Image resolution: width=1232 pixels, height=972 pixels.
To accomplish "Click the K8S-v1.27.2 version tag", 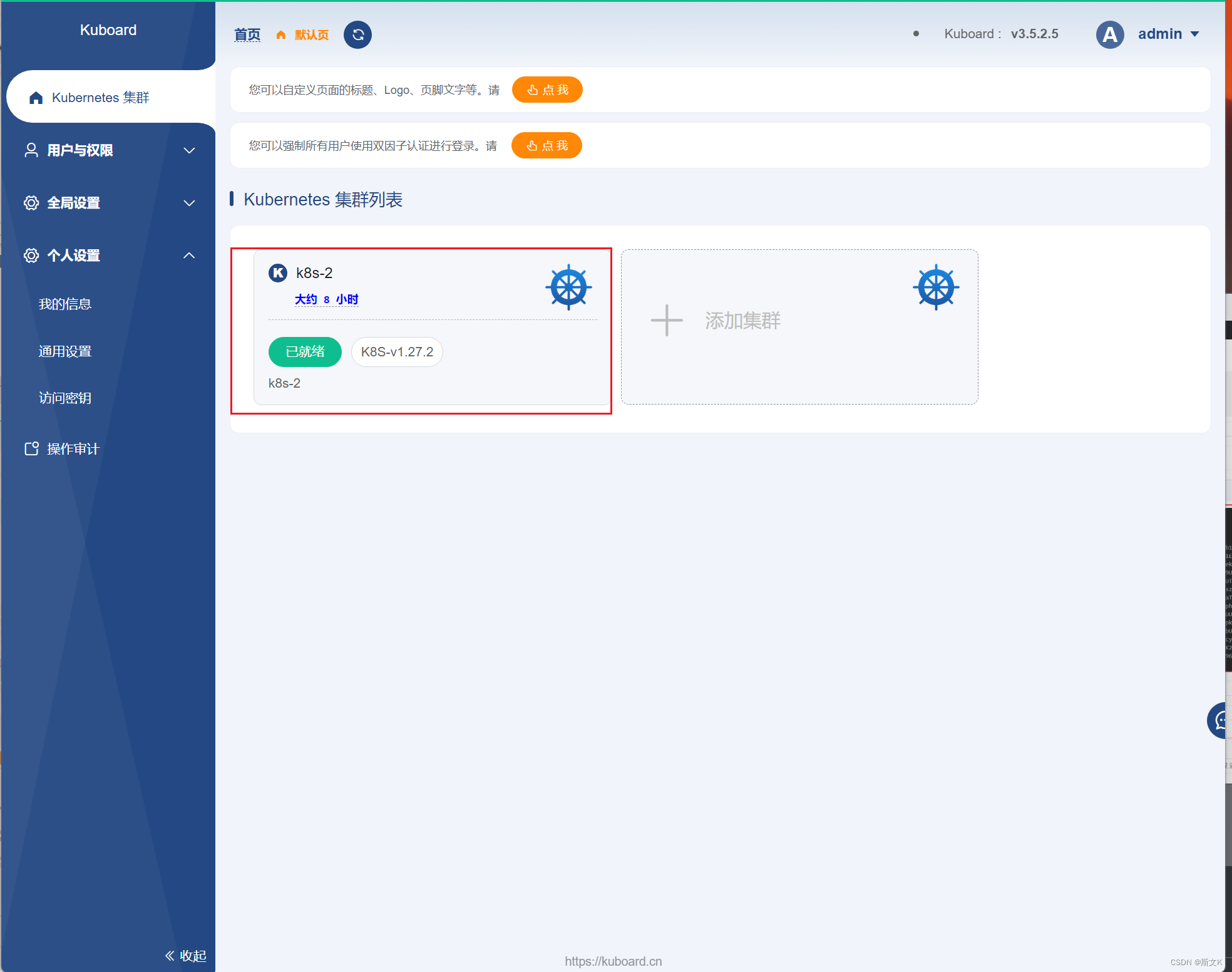I will (397, 352).
